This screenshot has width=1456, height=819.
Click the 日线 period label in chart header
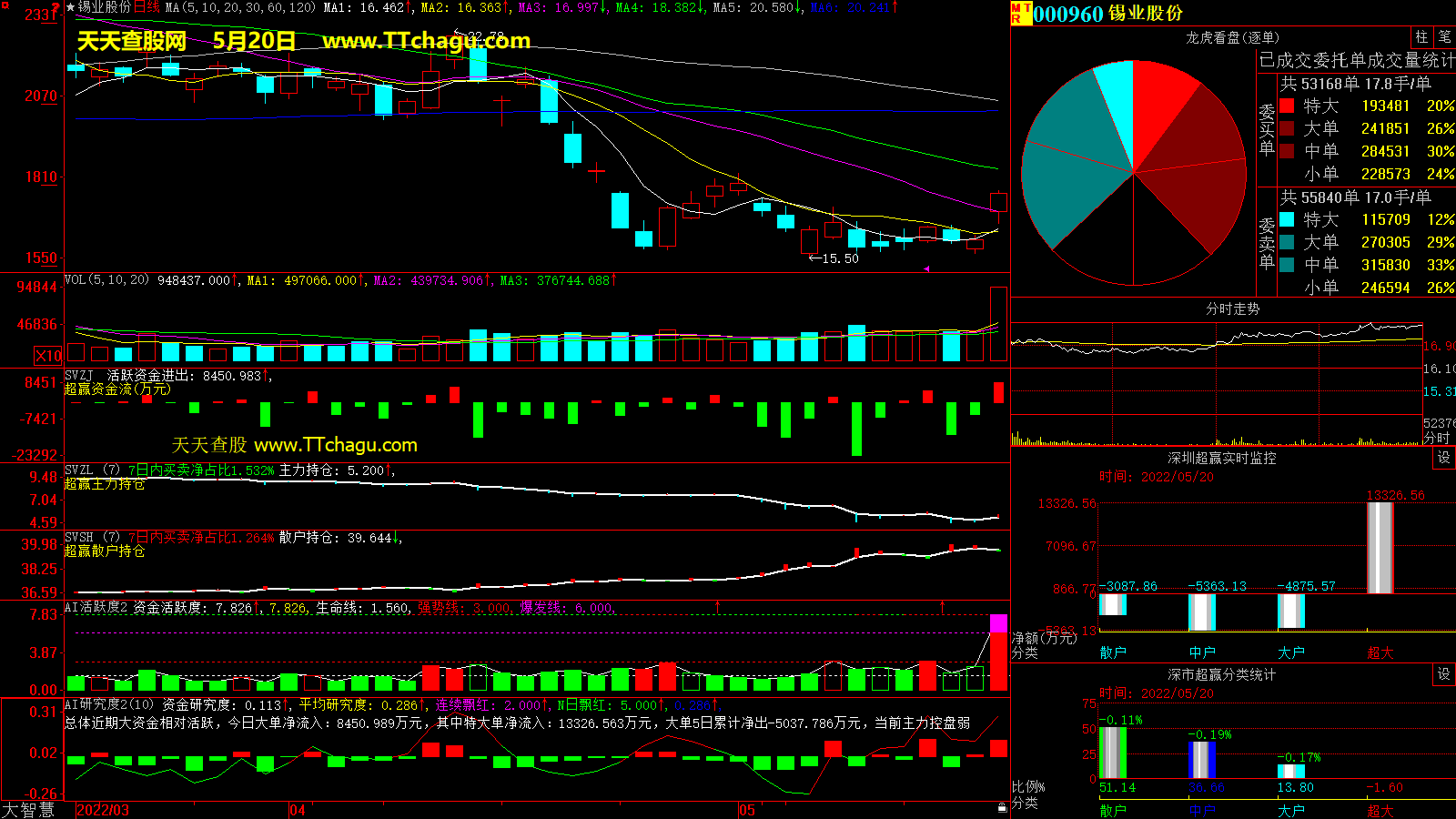pyautogui.click(x=147, y=7)
